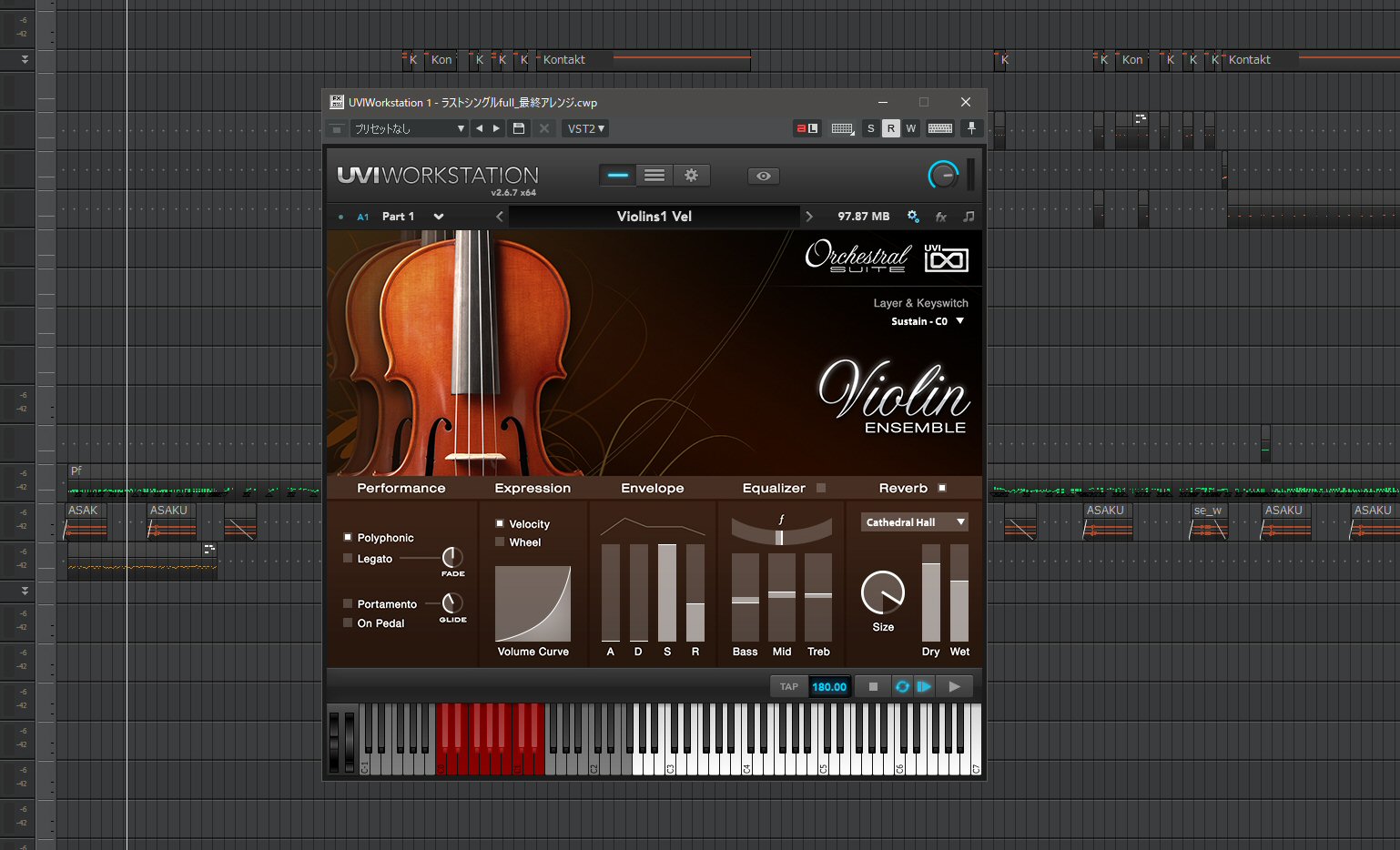
Task: Toggle the virtual keyboard icon with corner arrow
Action: pos(843,128)
